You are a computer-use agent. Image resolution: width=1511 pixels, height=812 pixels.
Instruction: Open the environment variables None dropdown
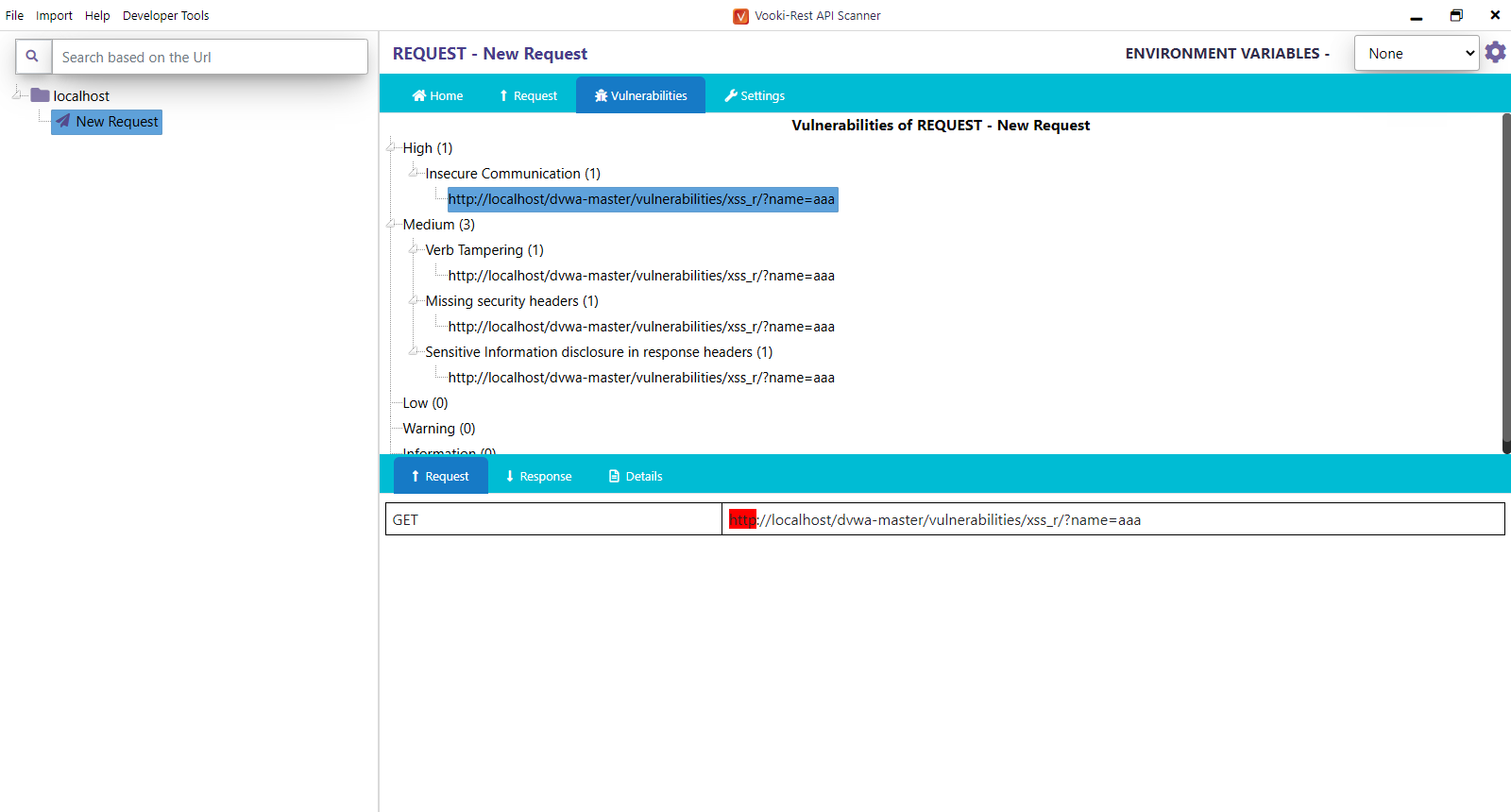click(x=1417, y=53)
